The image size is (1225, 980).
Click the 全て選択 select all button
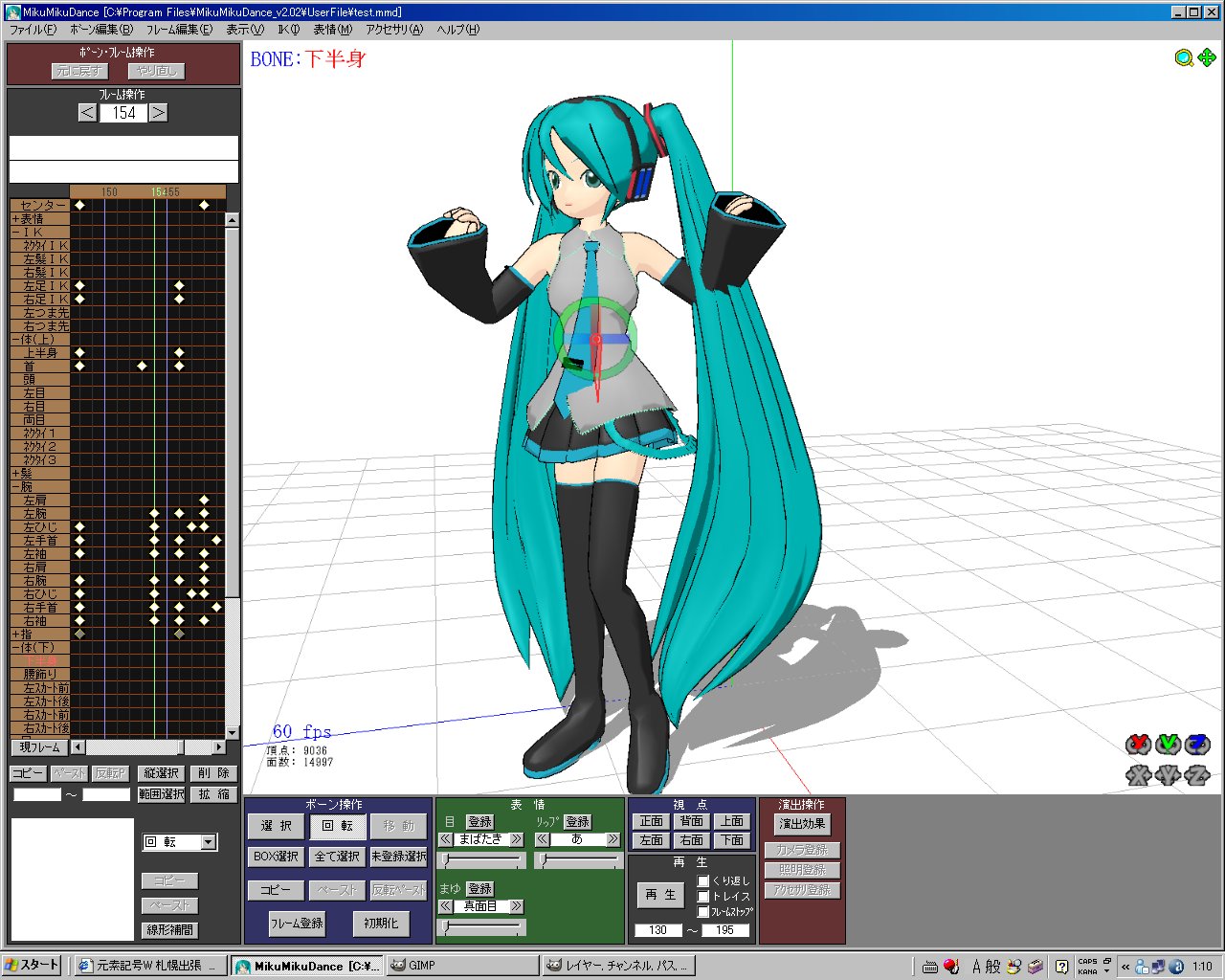point(338,857)
